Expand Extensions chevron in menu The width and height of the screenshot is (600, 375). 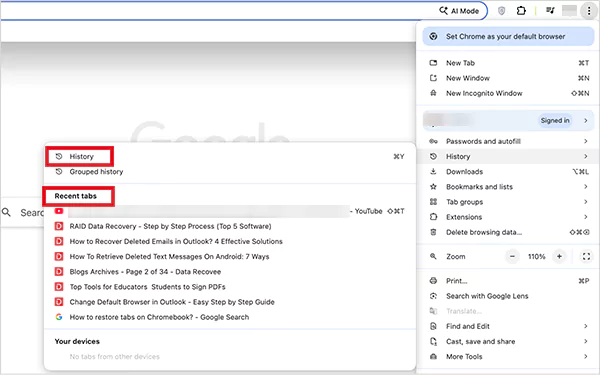[586, 217]
